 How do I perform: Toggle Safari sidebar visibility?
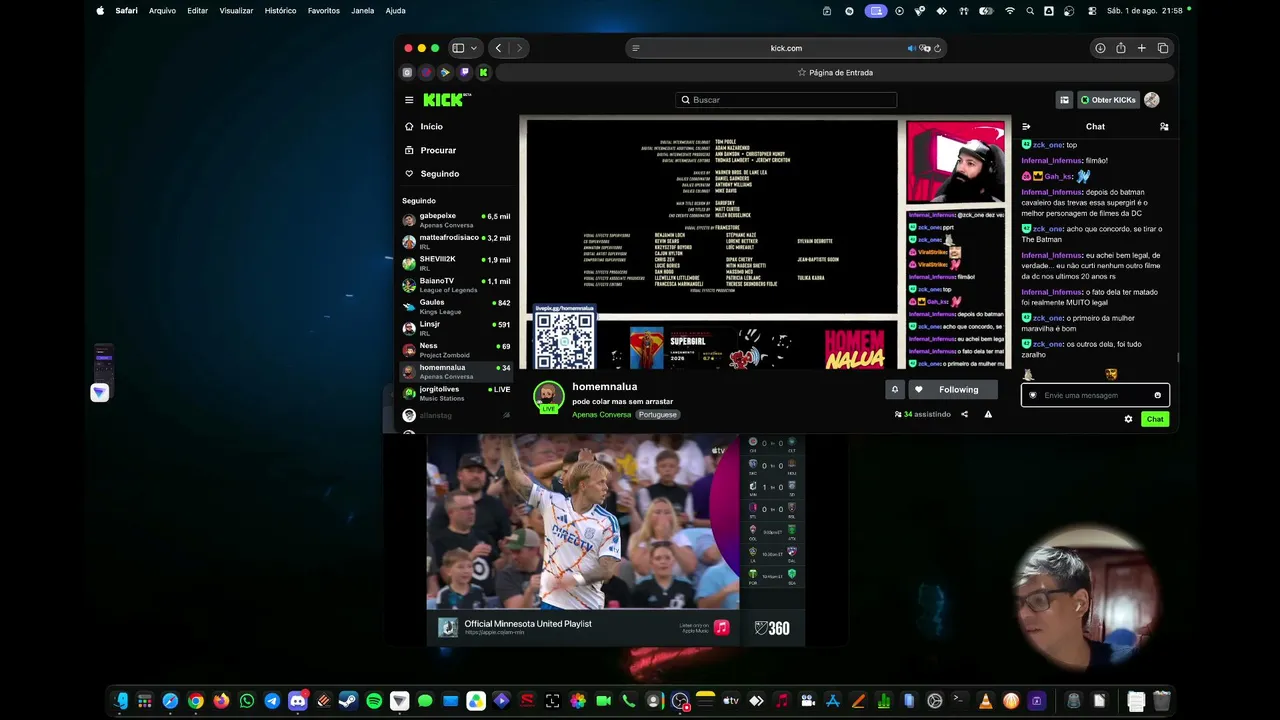click(x=458, y=48)
